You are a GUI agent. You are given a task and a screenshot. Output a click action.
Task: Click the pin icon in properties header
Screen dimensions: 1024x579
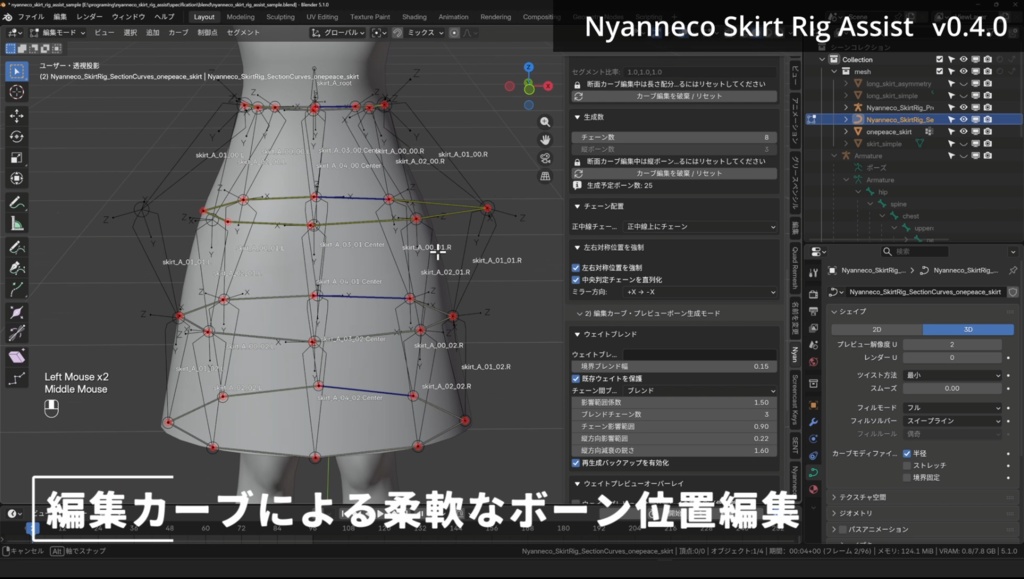(x=1013, y=270)
